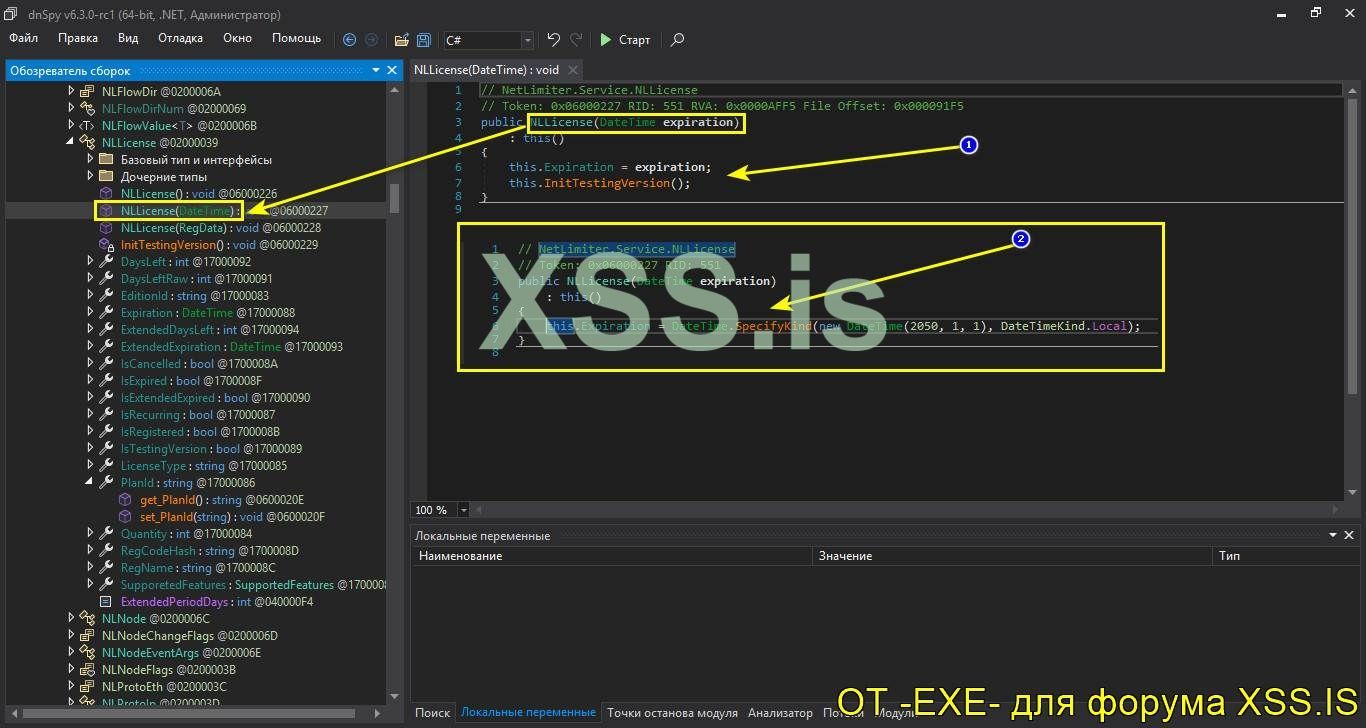Click the save all disk icon

(x=424, y=40)
